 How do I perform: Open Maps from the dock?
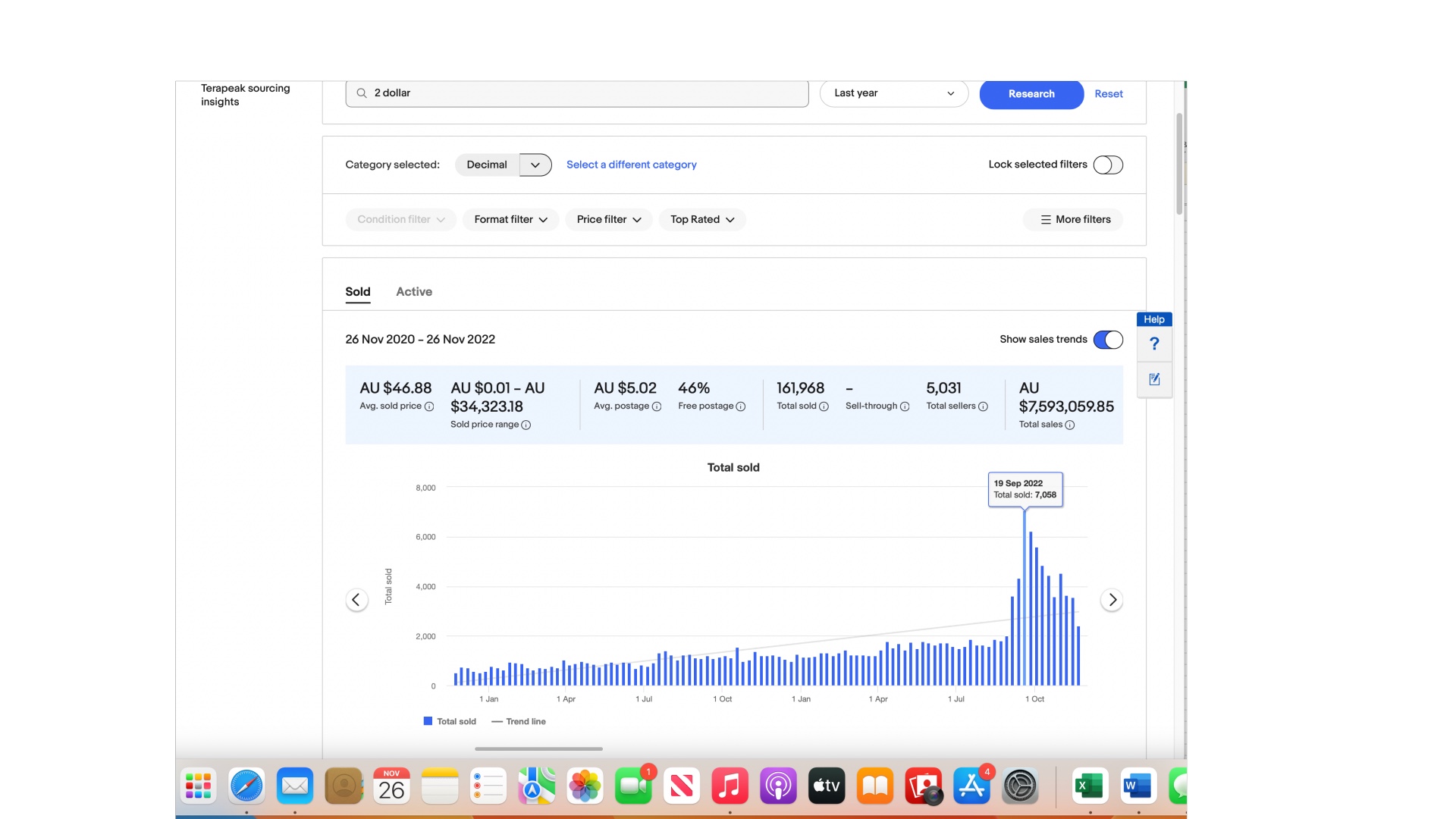click(x=537, y=786)
